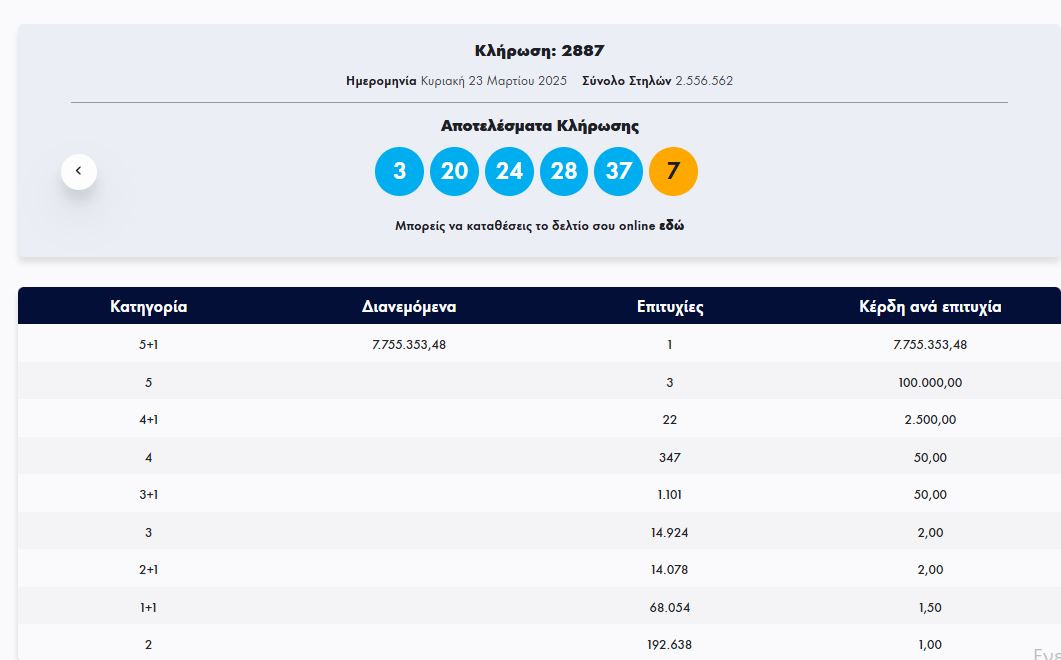Select the 192.638 winners count
Viewport: 1061px width, 660px height.
tap(670, 645)
